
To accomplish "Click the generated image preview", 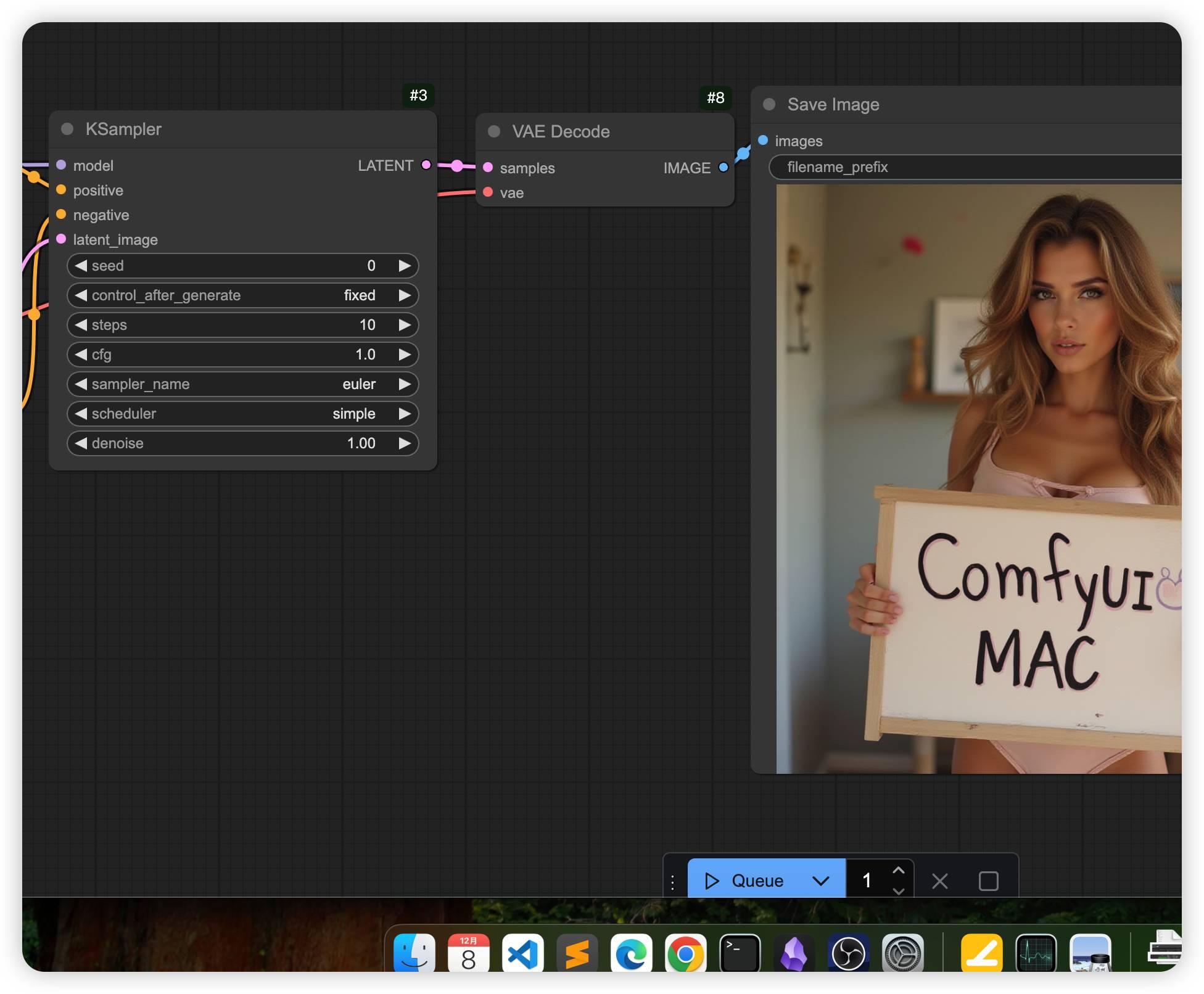I will [x=978, y=479].
